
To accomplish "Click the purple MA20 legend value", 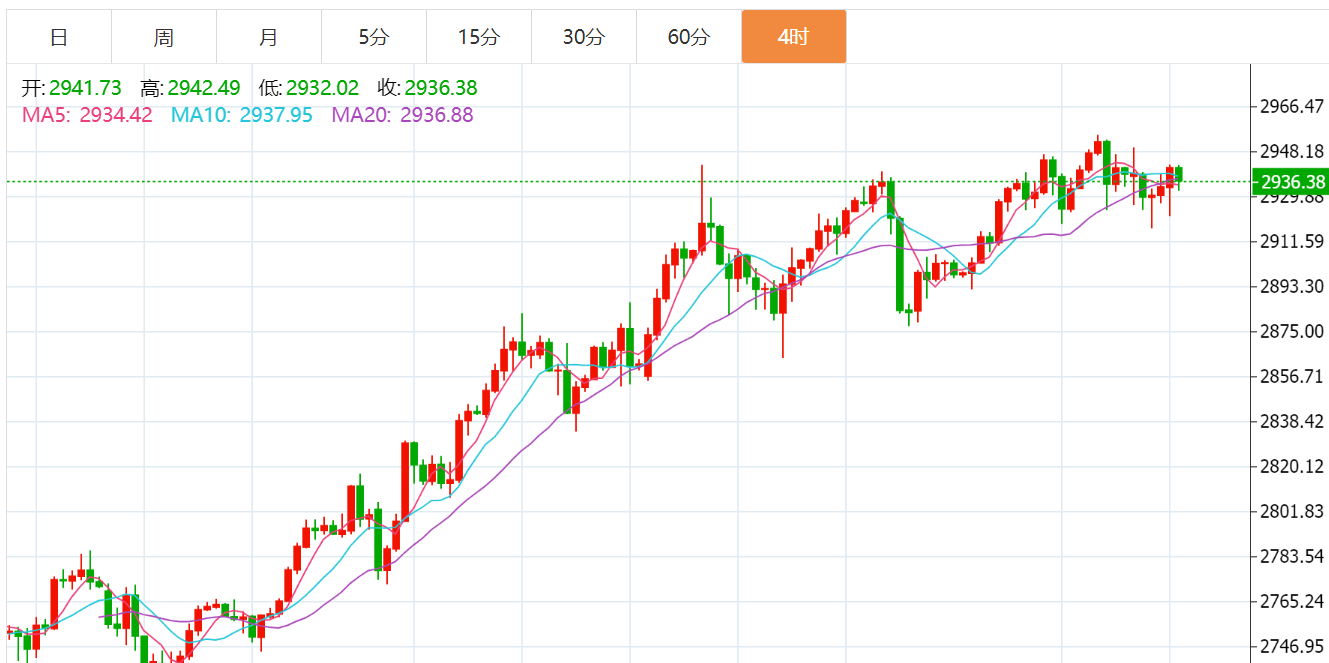I will click(x=436, y=115).
